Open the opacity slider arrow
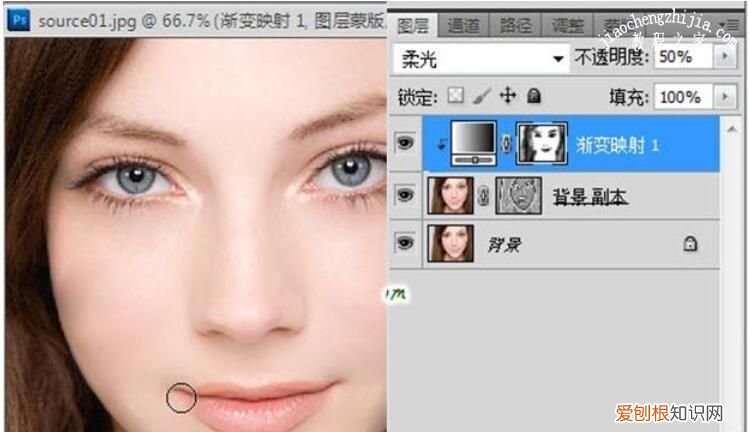749x432 pixels. click(x=724, y=58)
